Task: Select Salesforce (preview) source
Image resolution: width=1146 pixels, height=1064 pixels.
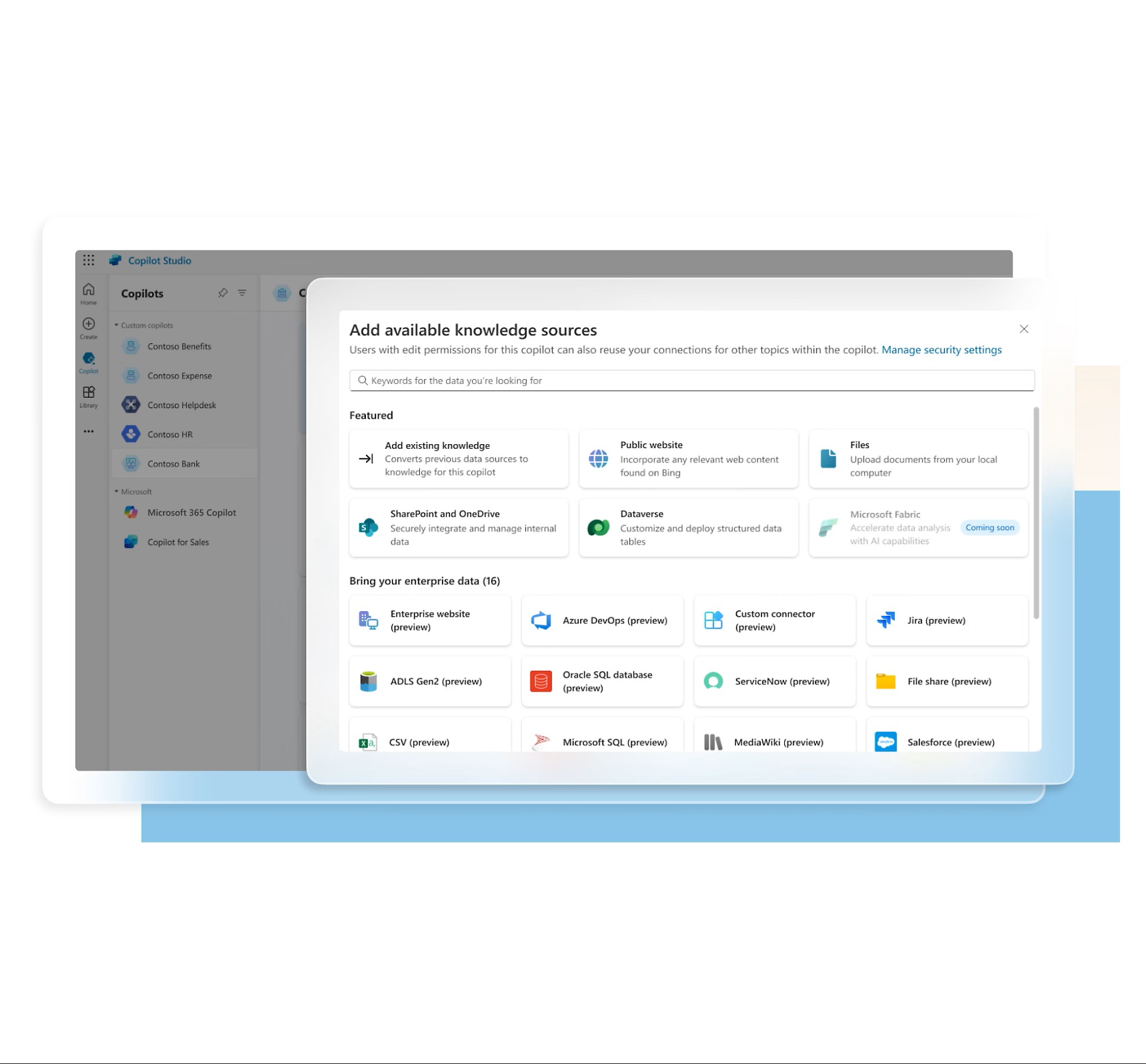Action: pyautogui.click(x=947, y=735)
